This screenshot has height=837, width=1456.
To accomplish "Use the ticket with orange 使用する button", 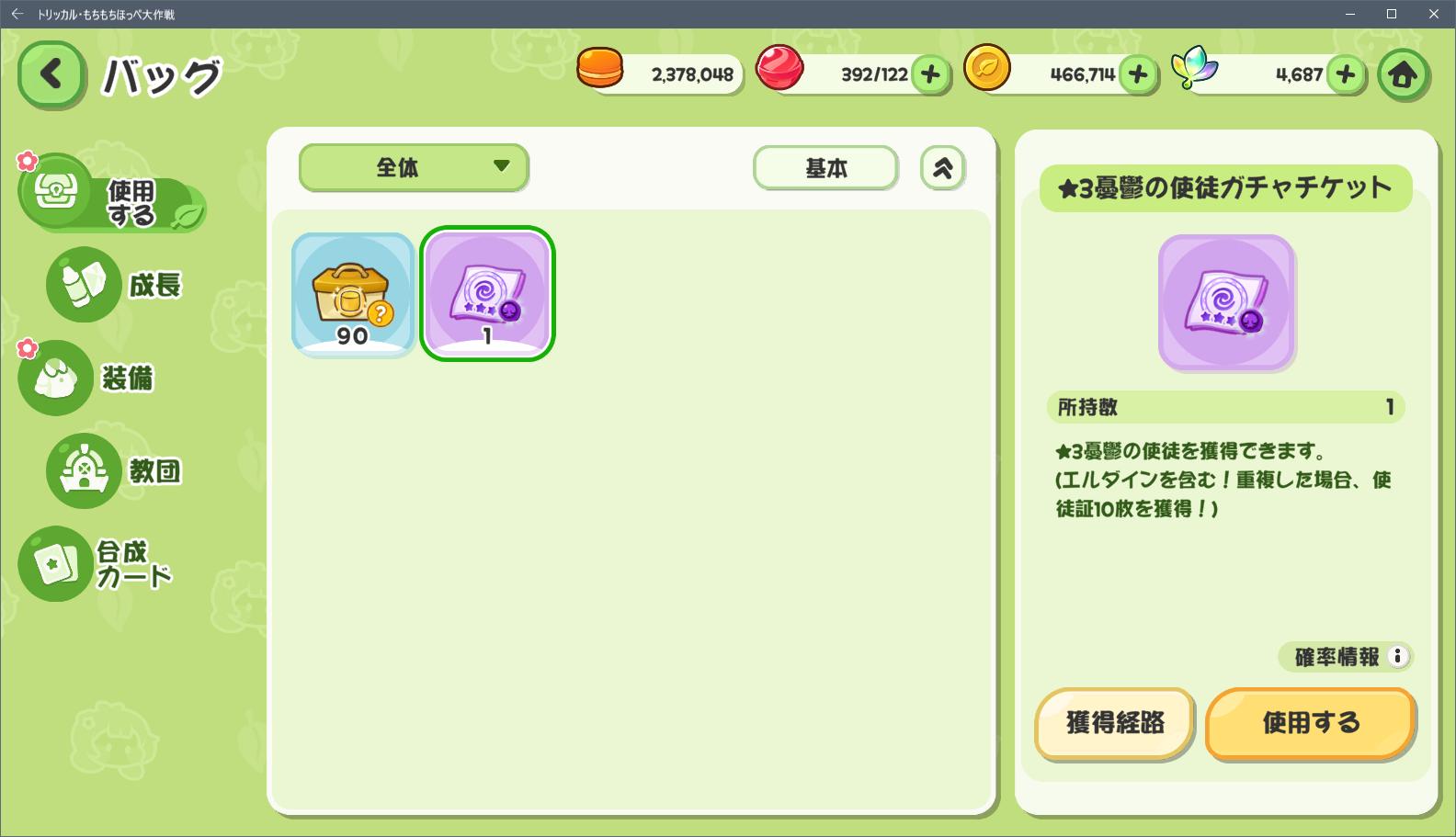I will point(1311,723).
